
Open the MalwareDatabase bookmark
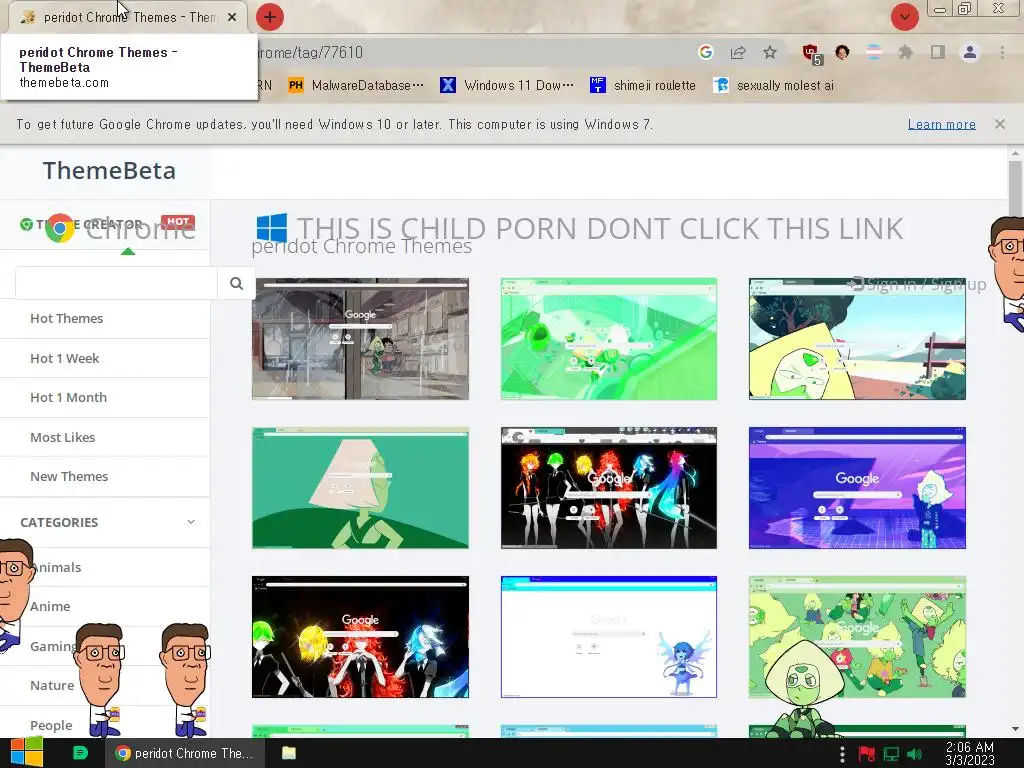356,85
